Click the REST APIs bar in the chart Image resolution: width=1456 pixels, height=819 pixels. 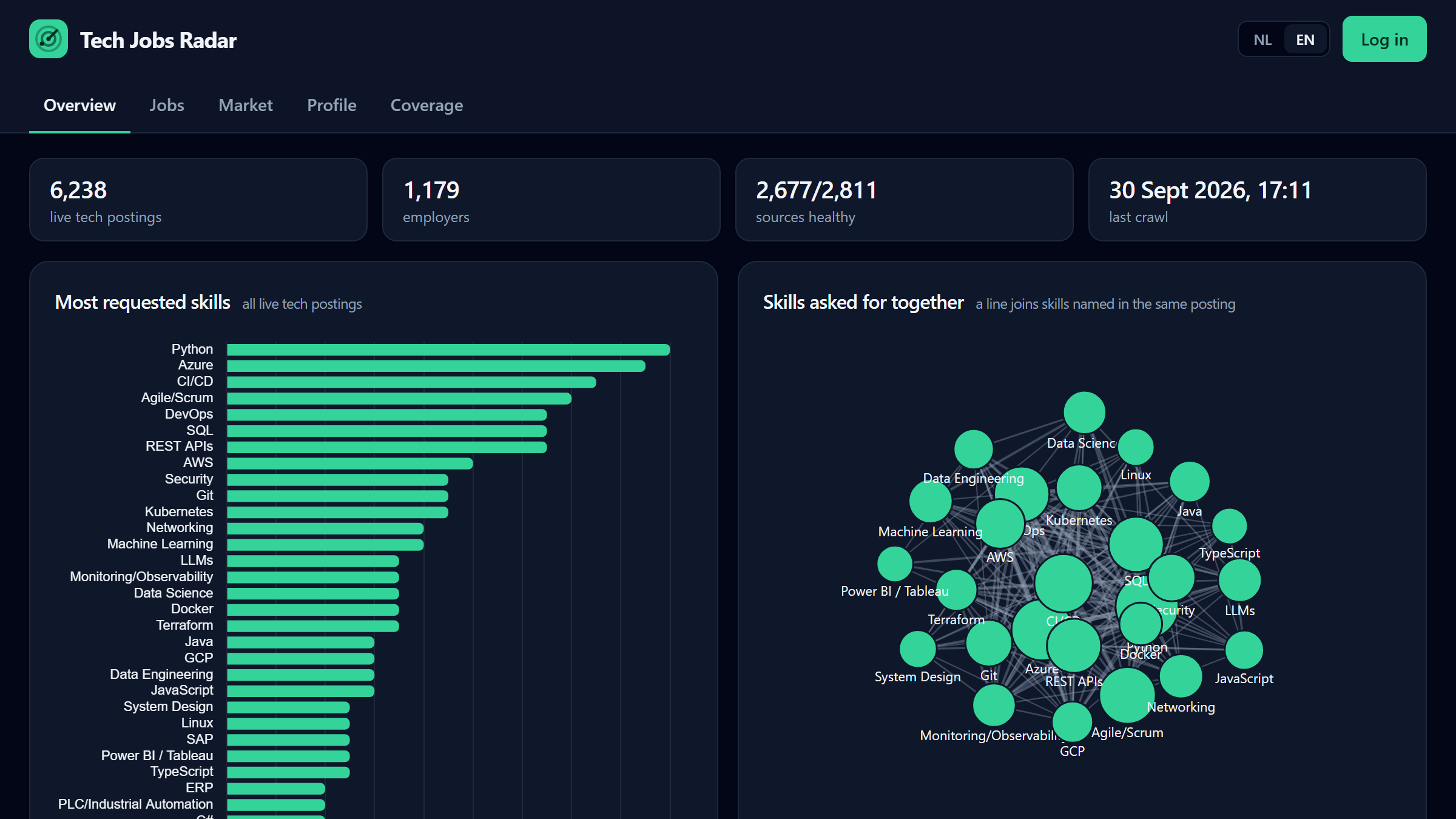(x=387, y=447)
